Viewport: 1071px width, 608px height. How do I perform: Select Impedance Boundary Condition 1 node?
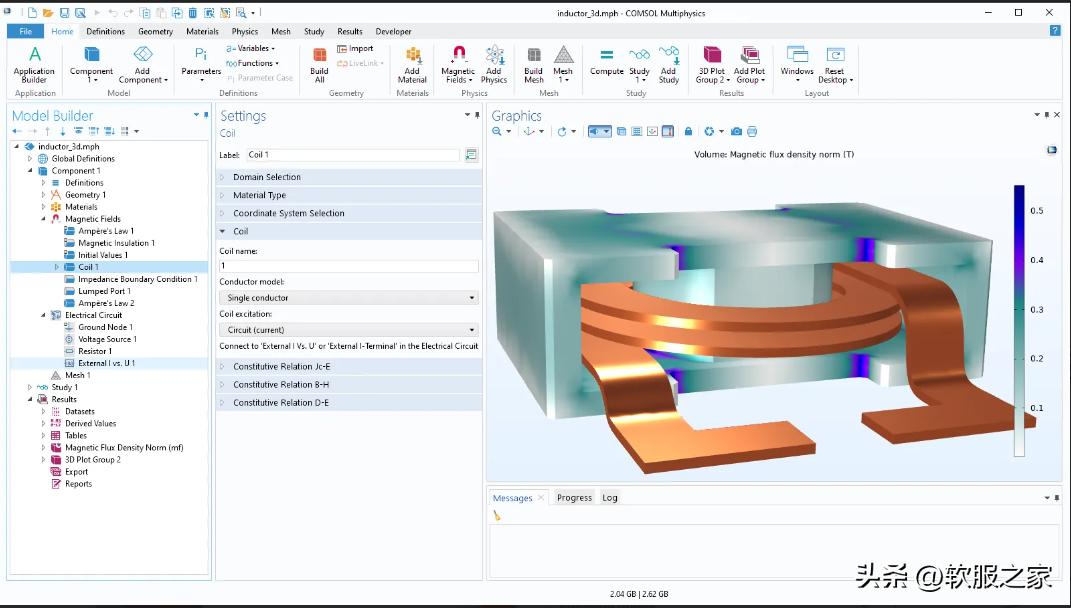137,279
